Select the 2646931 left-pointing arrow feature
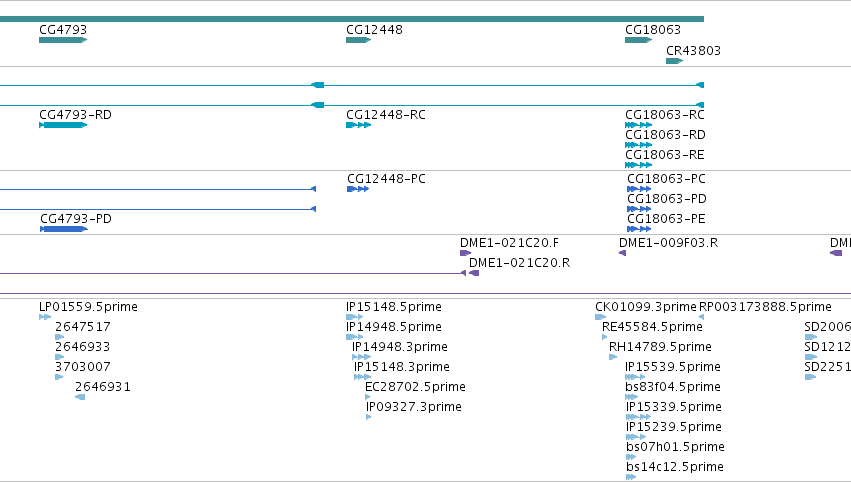This screenshot has width=851, height=482. [x=80, y=397]
